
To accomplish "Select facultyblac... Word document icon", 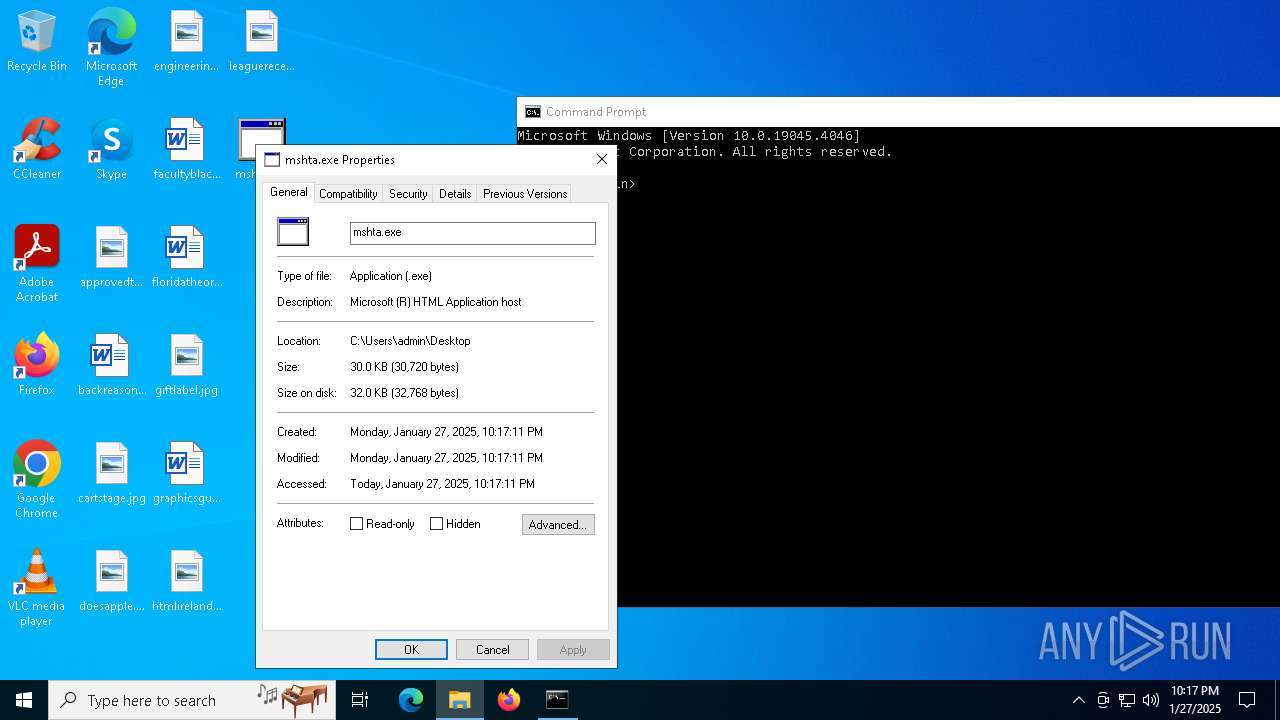I will pos(186,149).
